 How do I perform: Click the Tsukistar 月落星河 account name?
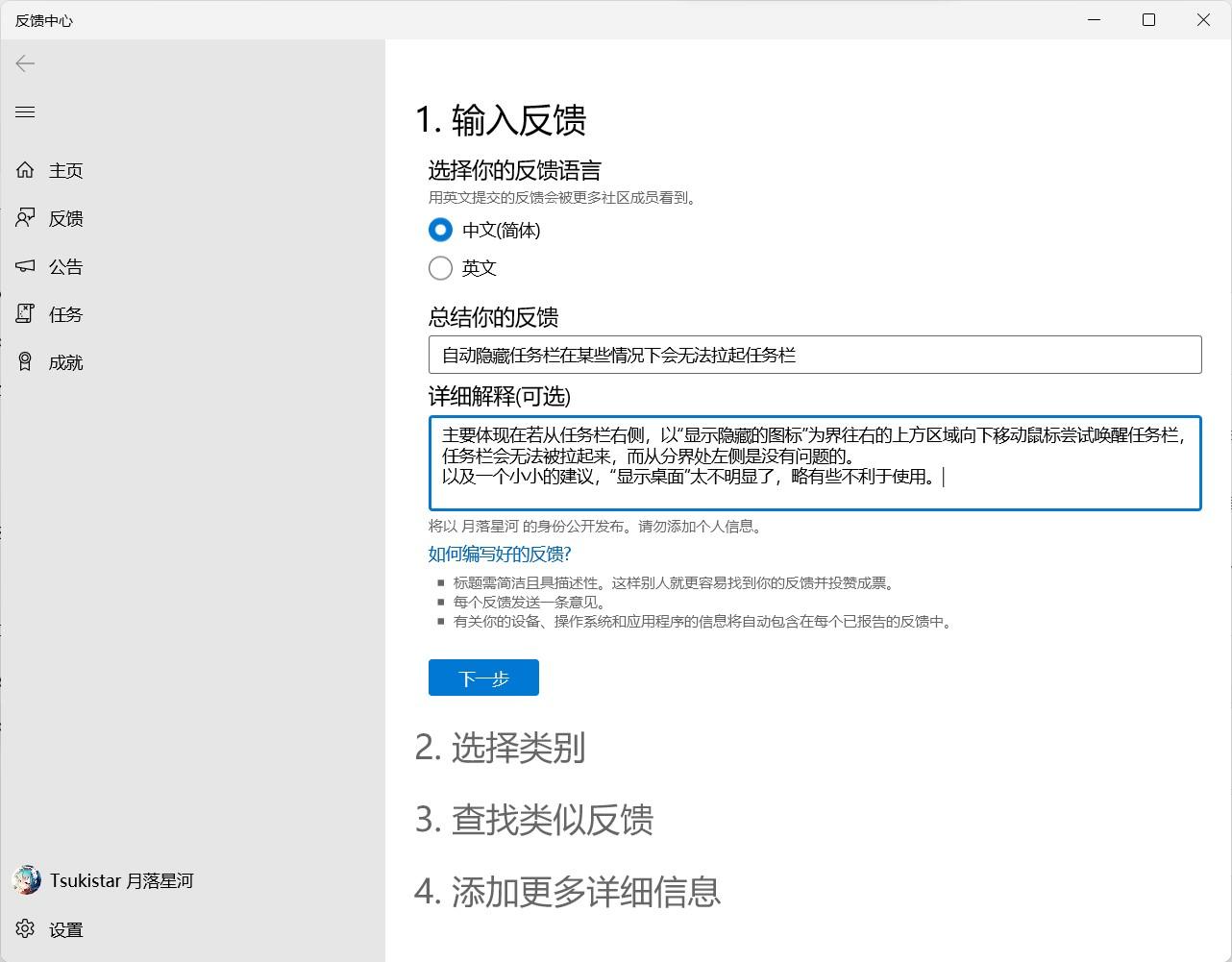click(122, 880)
